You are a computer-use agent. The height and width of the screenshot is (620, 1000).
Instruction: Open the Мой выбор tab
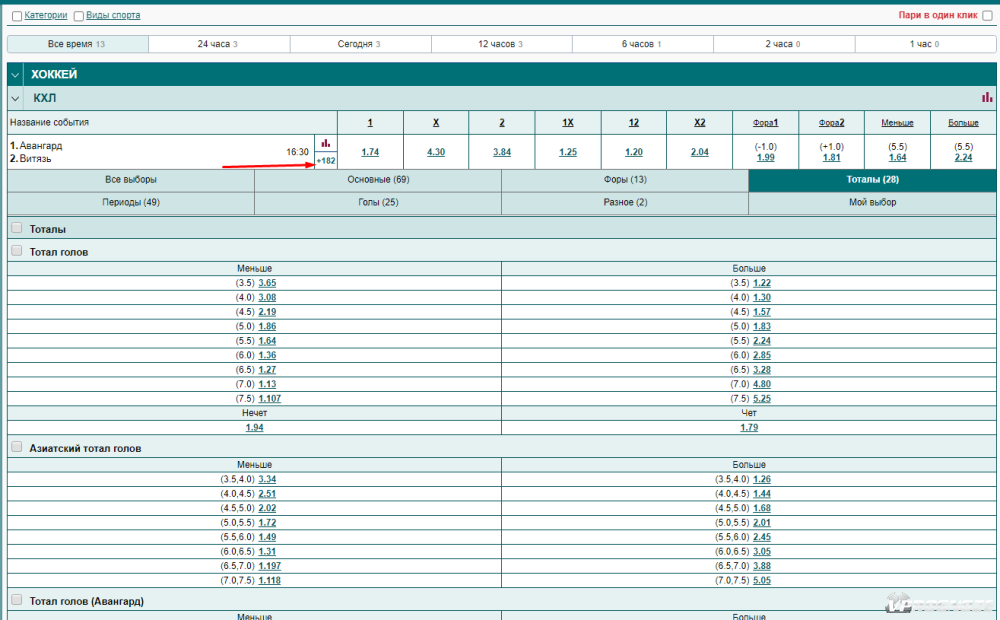(873, 202)
